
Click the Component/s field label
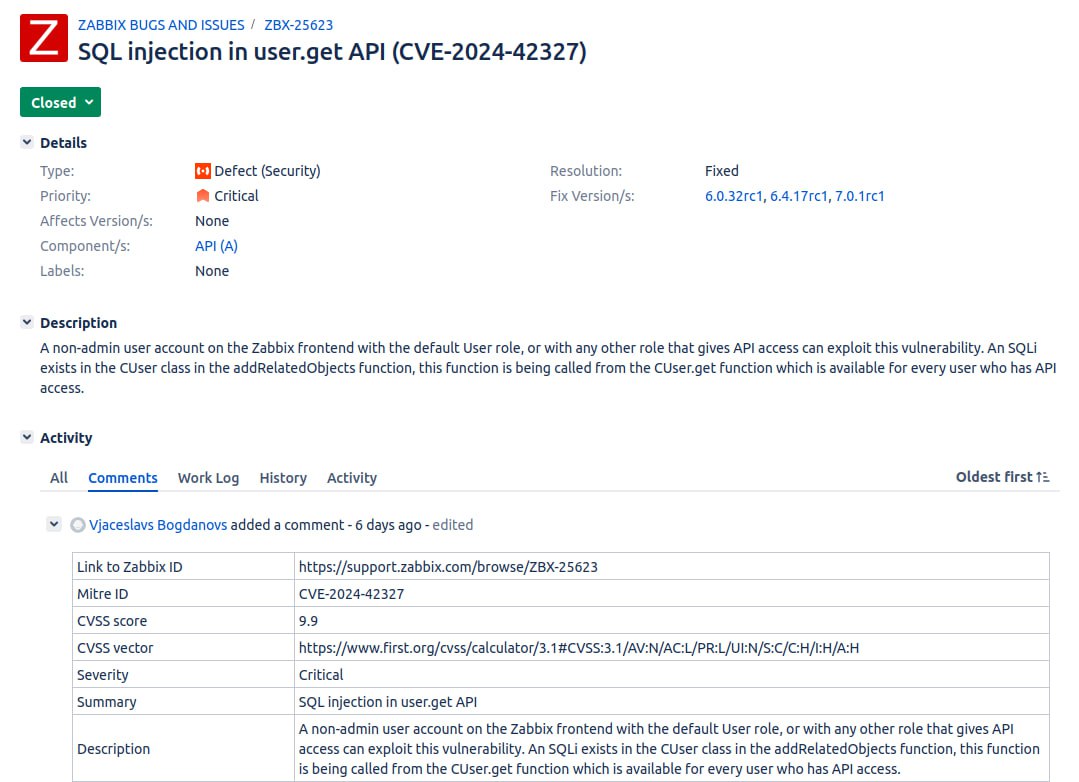pyautogui.click(x=85, y=246)
